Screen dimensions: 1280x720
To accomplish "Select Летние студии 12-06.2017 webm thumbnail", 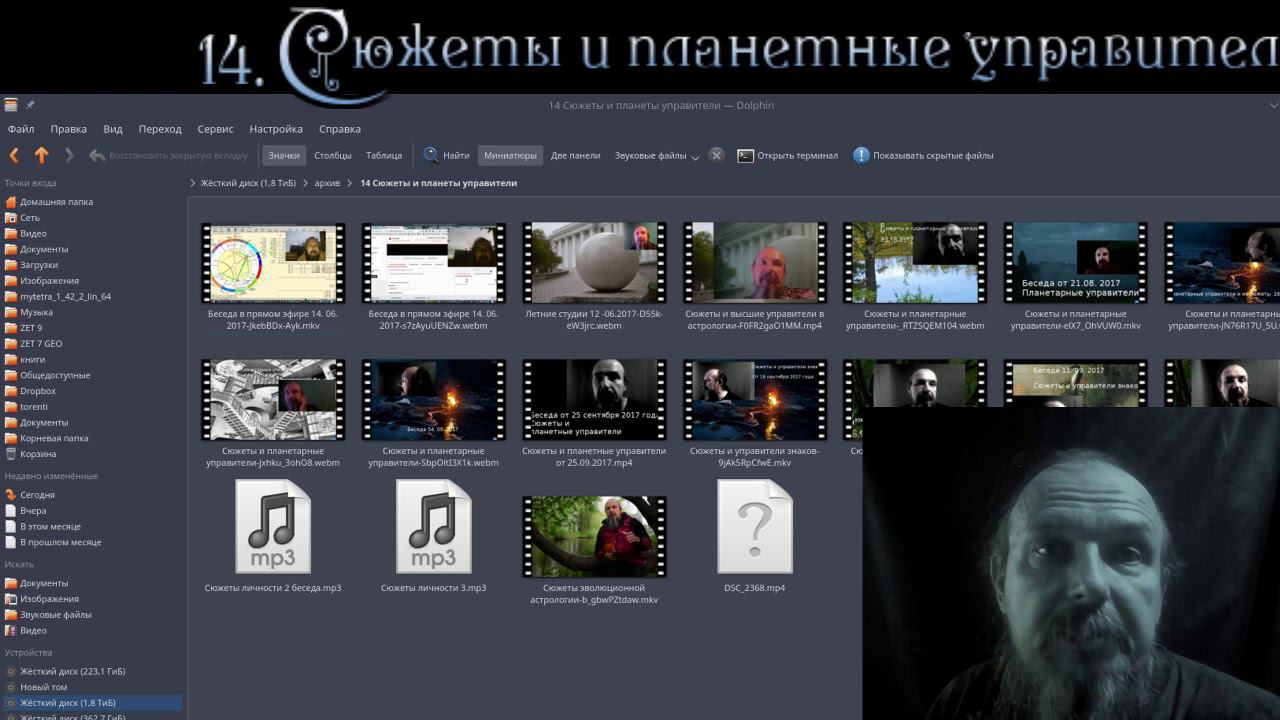I will [594, 263].
